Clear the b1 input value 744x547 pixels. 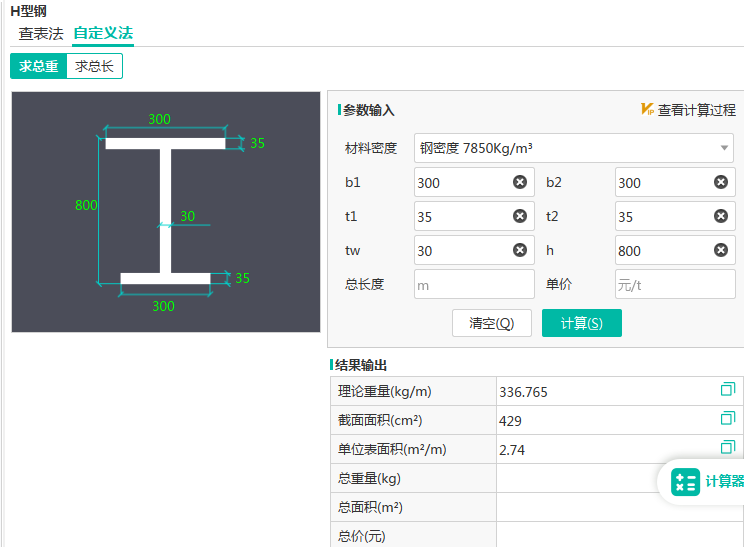pos(520,182)
